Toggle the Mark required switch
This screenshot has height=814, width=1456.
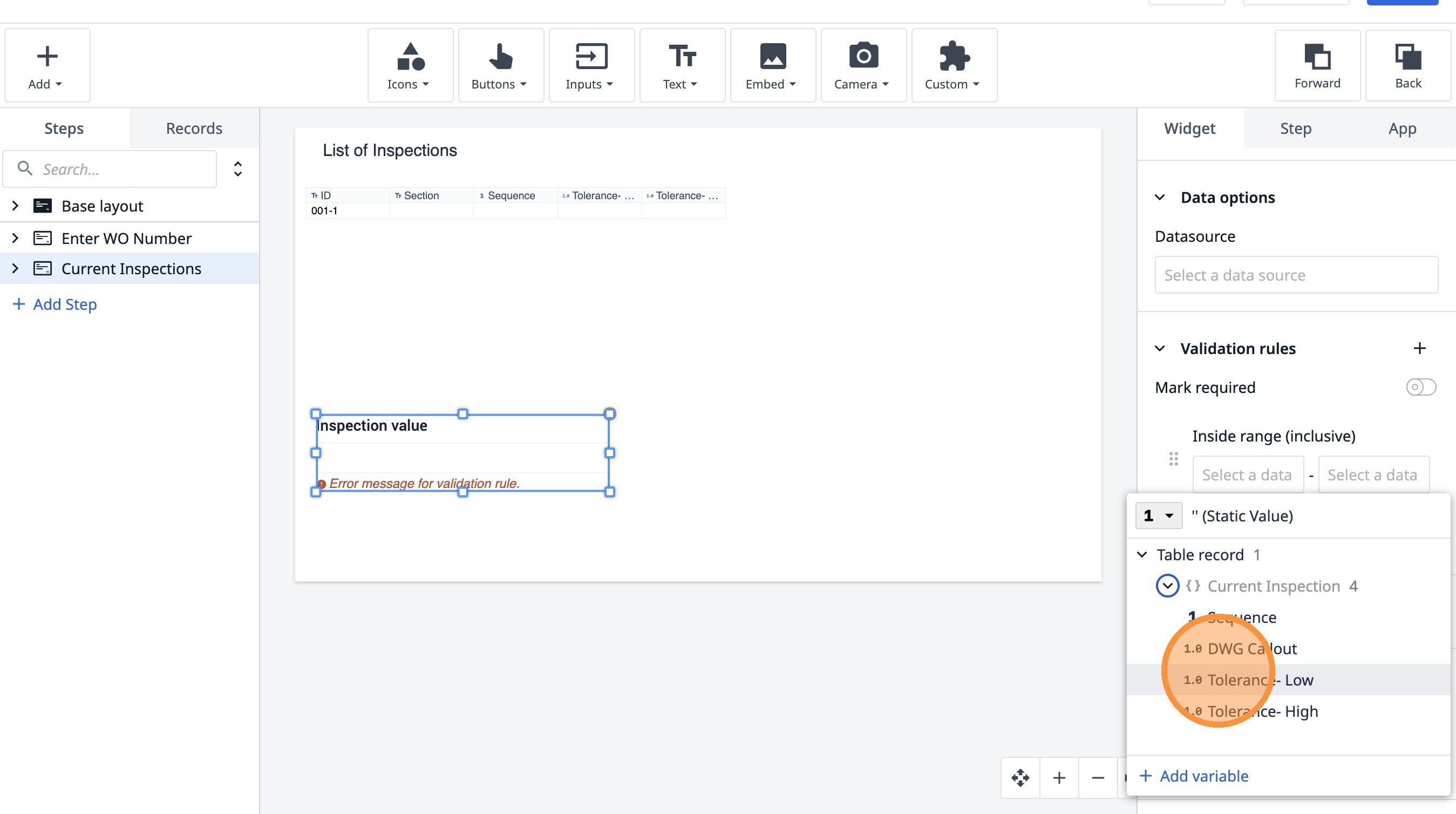click(1420, 387)
